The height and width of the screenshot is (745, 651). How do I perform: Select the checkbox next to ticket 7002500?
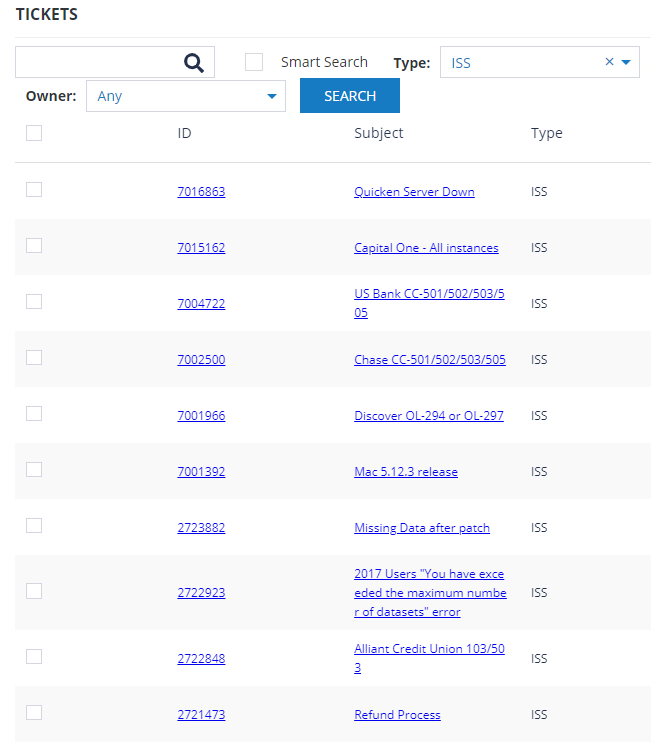coord(34,358)
